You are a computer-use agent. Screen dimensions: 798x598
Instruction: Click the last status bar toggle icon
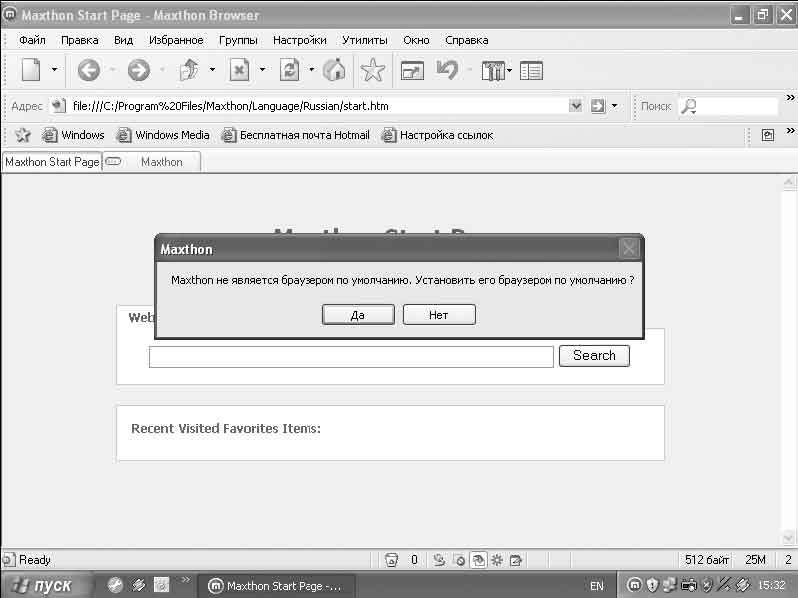click(516, 560)
